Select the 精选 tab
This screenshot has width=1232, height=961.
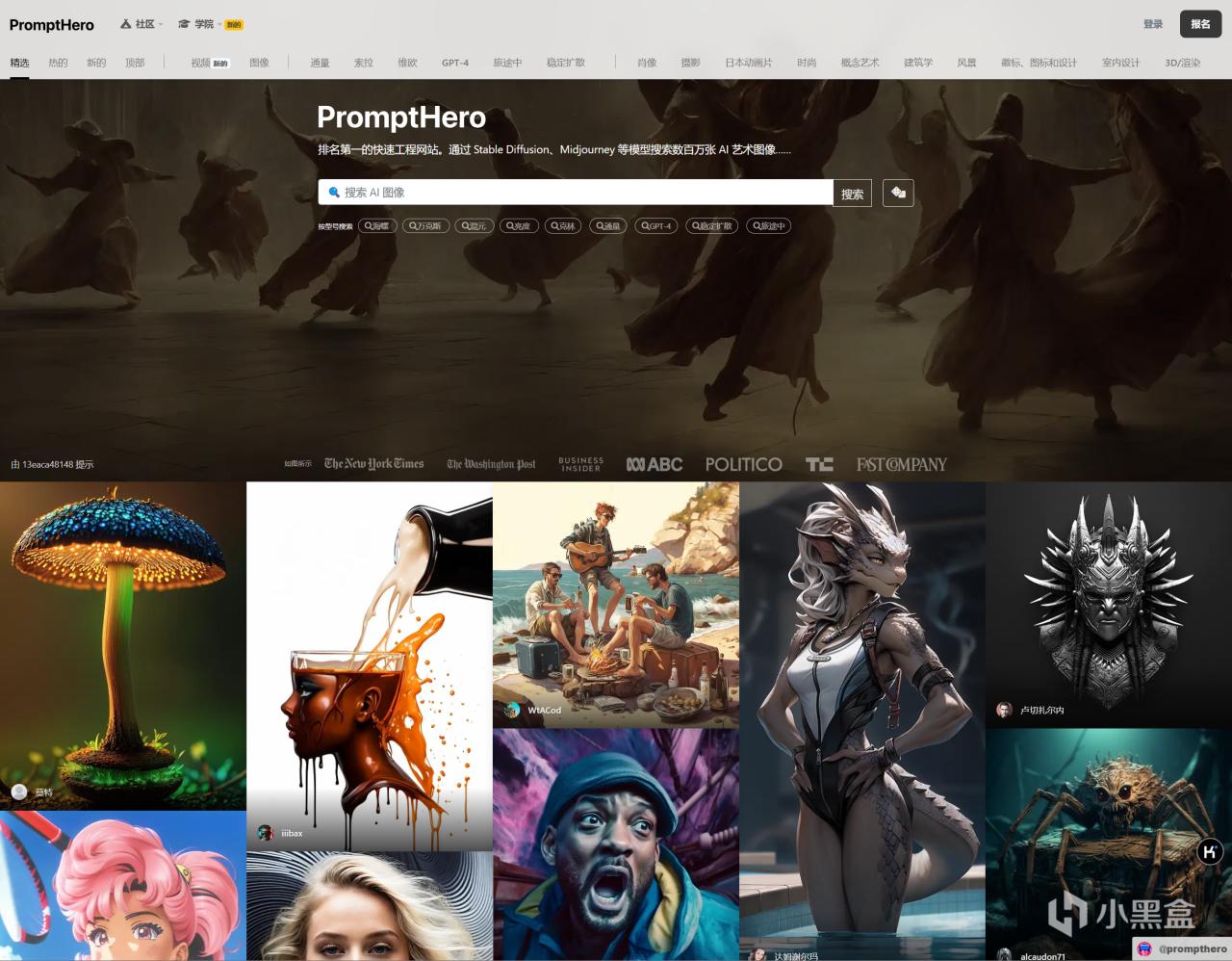(x=19, y=63)
